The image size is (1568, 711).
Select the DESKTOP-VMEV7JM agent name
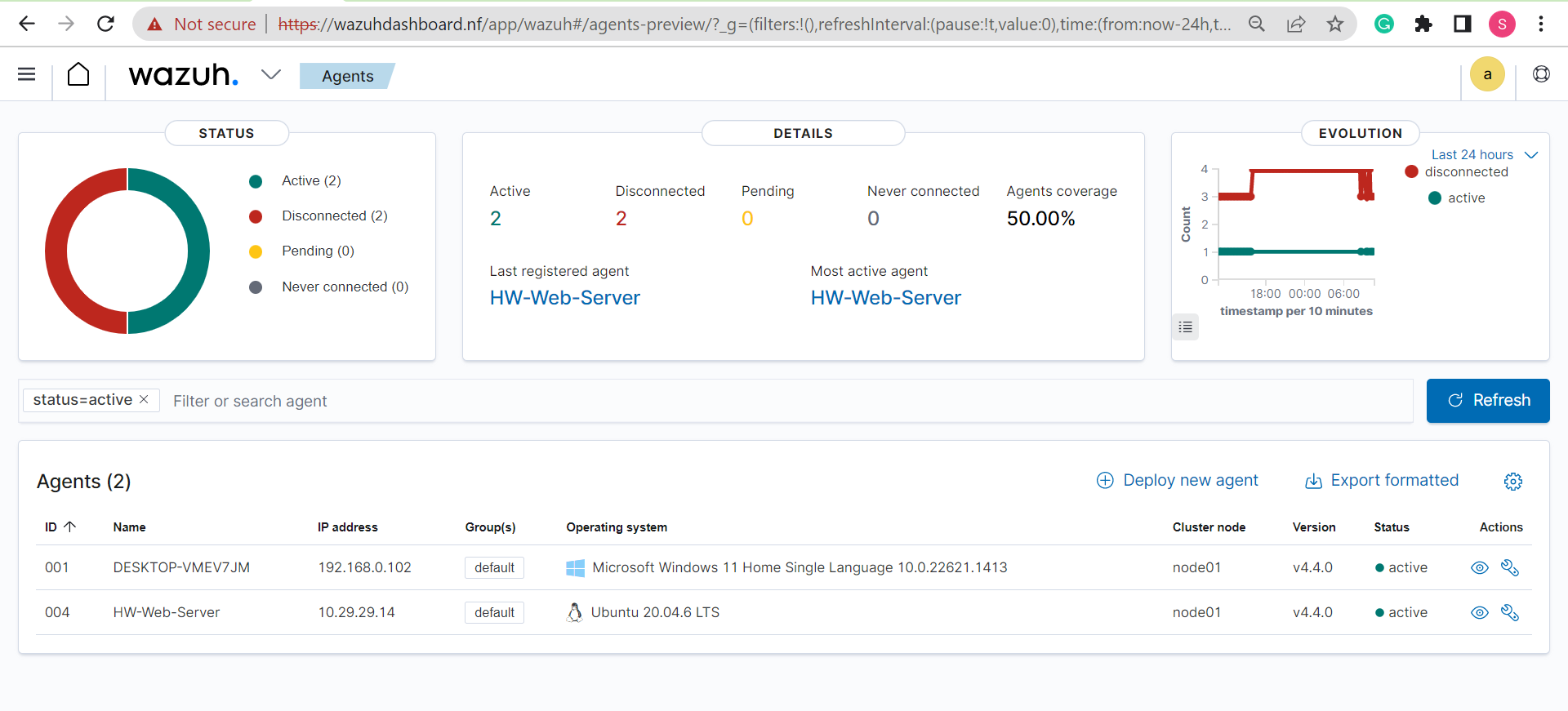[x=181, y=567]
